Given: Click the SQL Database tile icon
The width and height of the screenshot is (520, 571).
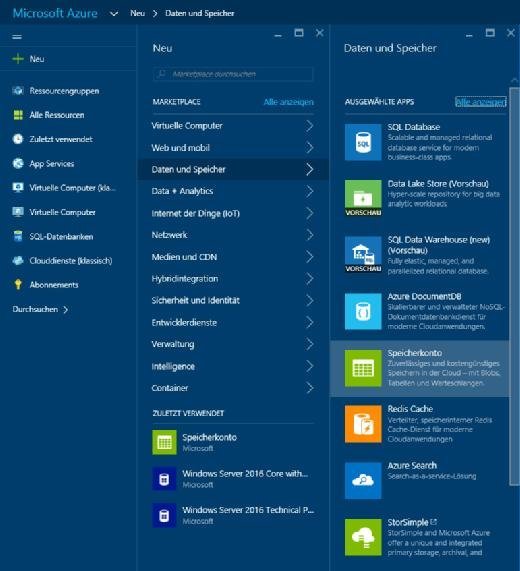Looking at the screenshot, I should 363,142.
